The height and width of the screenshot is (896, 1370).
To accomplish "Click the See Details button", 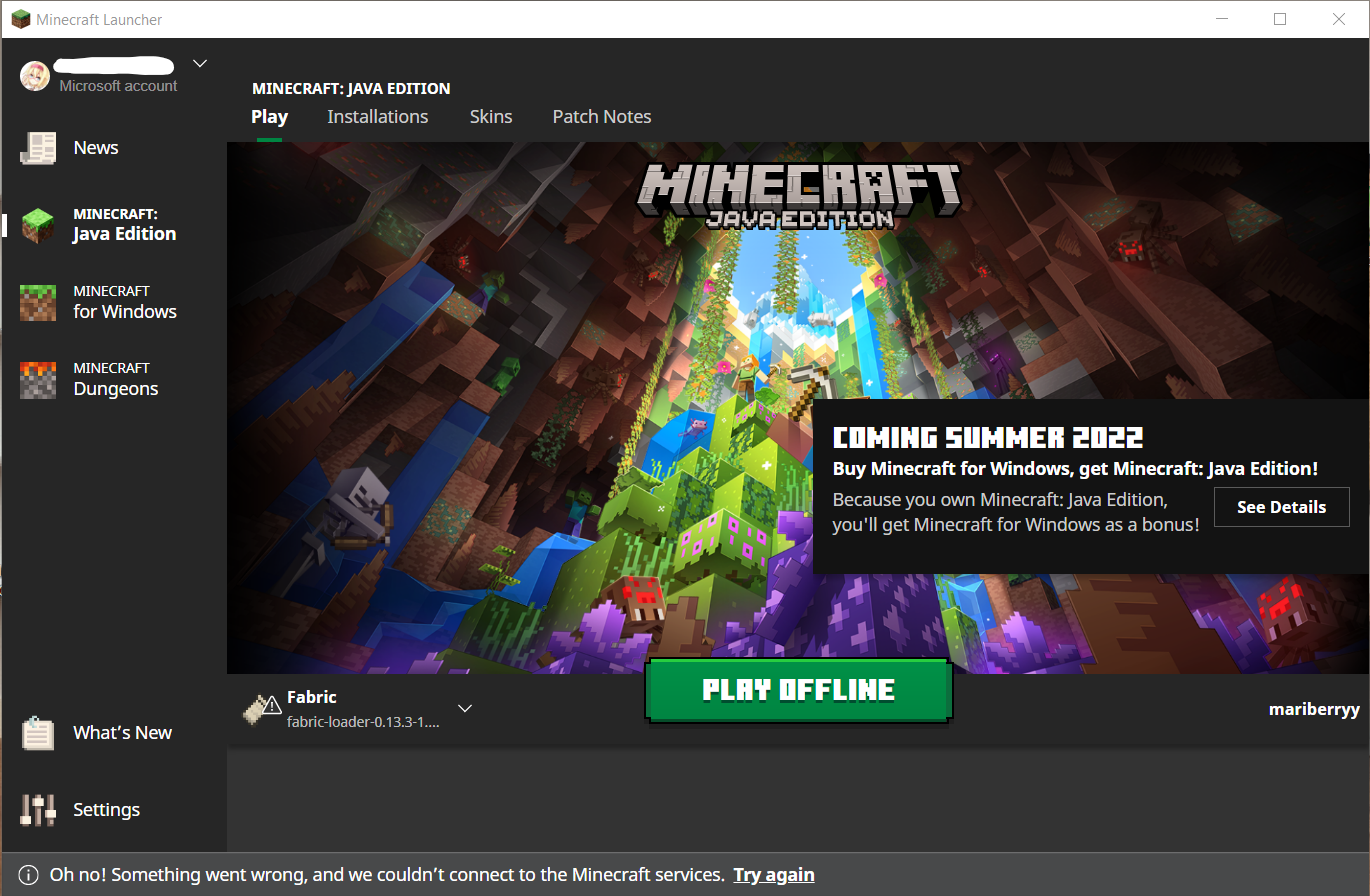I will click(x=1282, y=507).
